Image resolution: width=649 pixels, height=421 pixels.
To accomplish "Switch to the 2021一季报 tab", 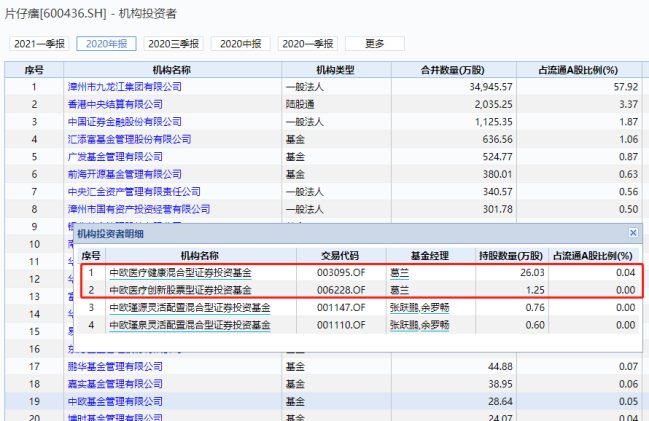I will (x=39, y=44).
